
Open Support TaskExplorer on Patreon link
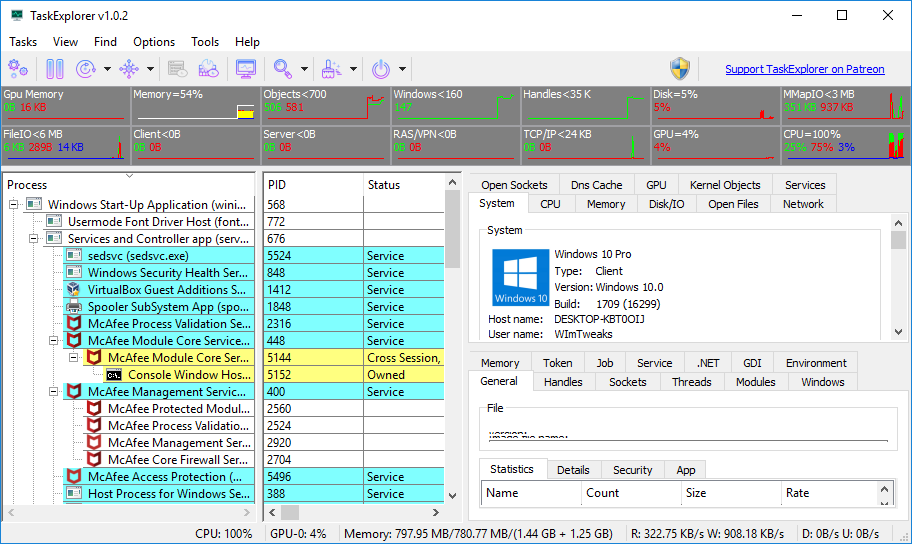(x=804, y=69)
